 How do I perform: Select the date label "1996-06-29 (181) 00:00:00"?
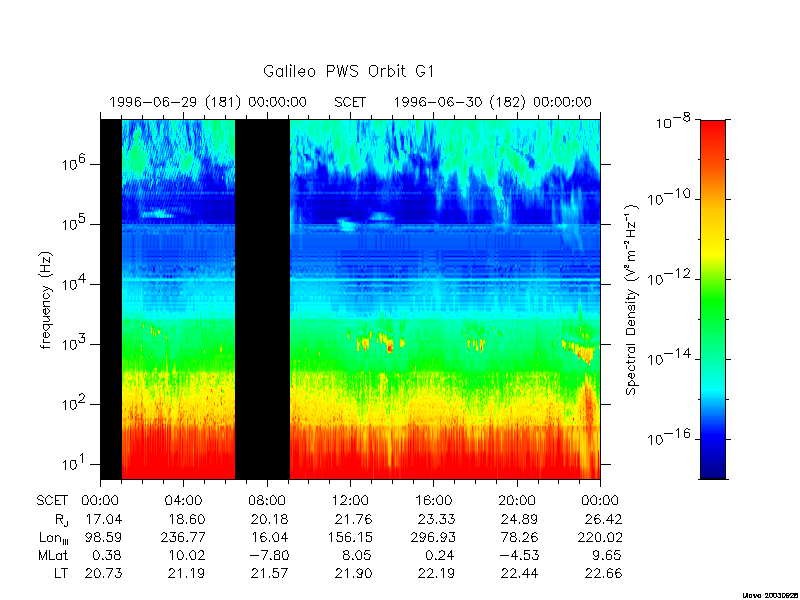click(x=208, y=102)
